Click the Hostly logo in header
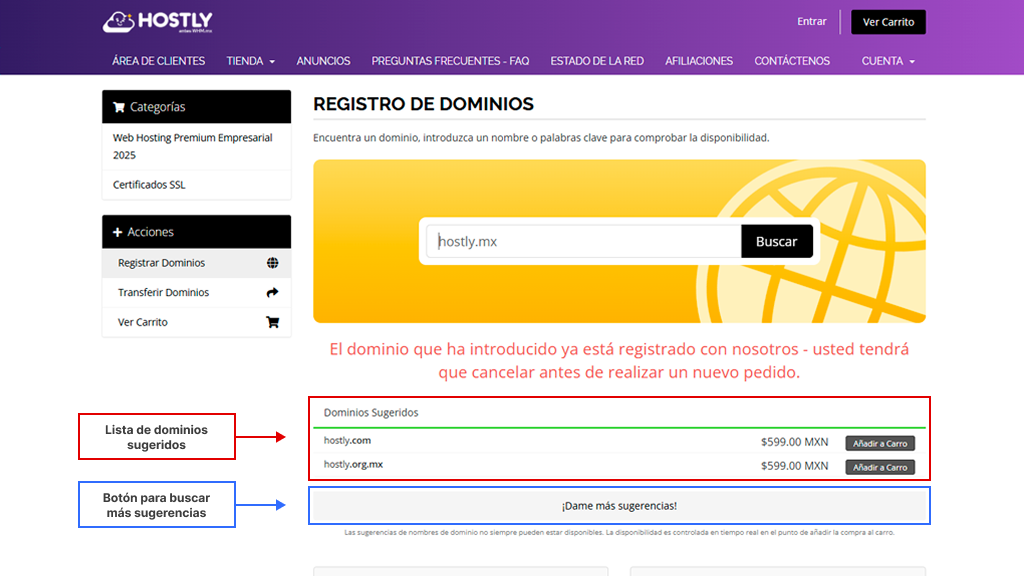This screenshot has height=576, width=1024. [x=157, y=22]
